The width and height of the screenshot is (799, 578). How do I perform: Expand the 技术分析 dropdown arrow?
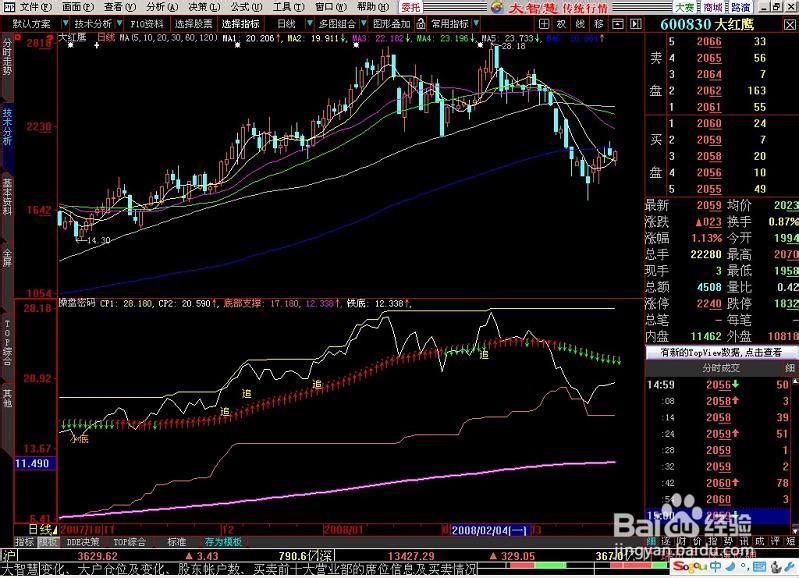coord(119,23)
